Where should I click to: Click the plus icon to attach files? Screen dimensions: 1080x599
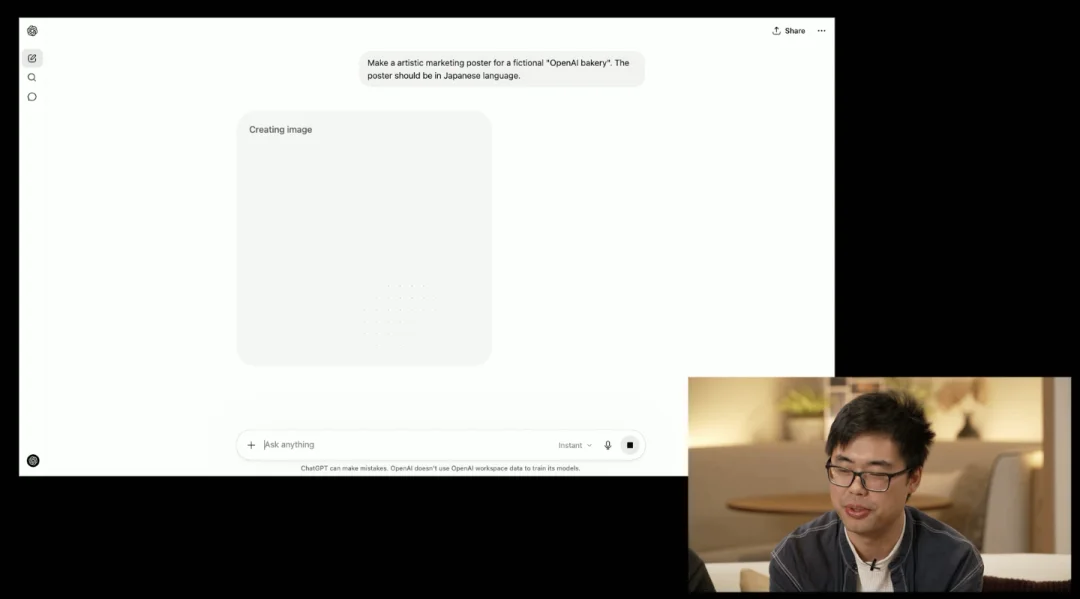(x=251, y=445)
